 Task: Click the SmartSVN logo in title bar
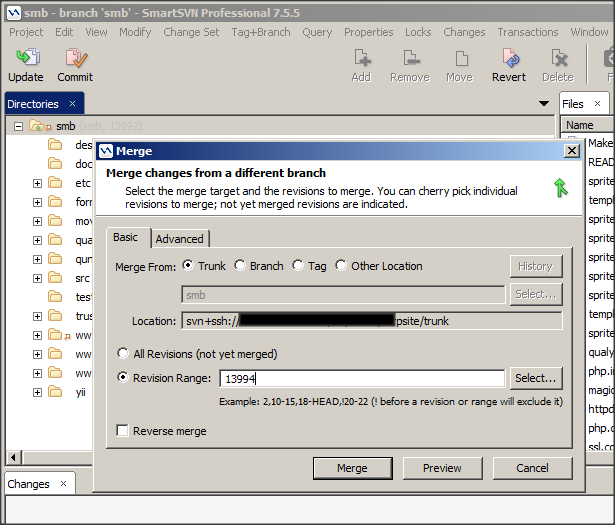coord(14,13)
